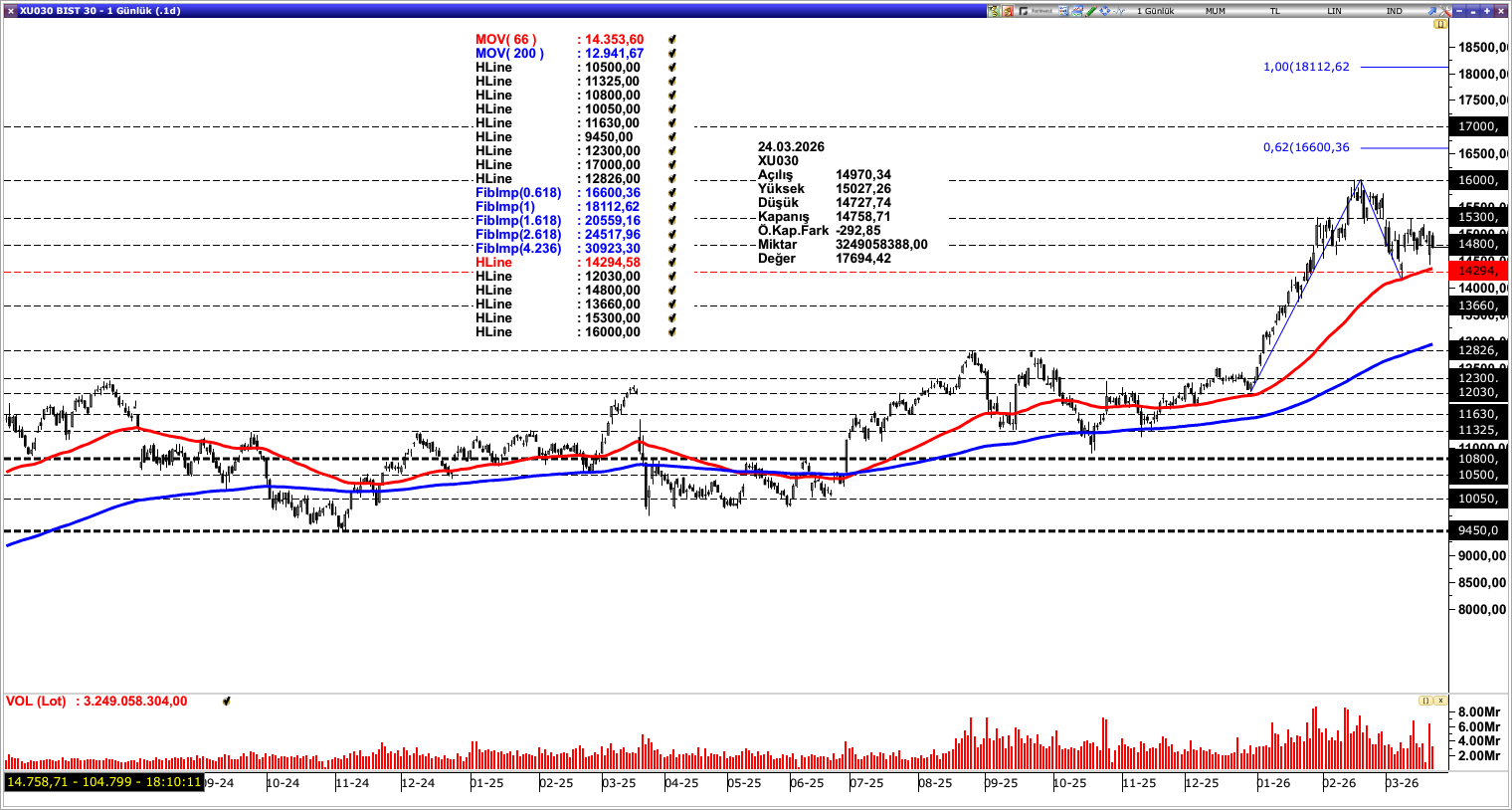This screenshot has height=810, width=1512.
Task: Click the blue diamond drawing icon
Action: point(1104,10)
